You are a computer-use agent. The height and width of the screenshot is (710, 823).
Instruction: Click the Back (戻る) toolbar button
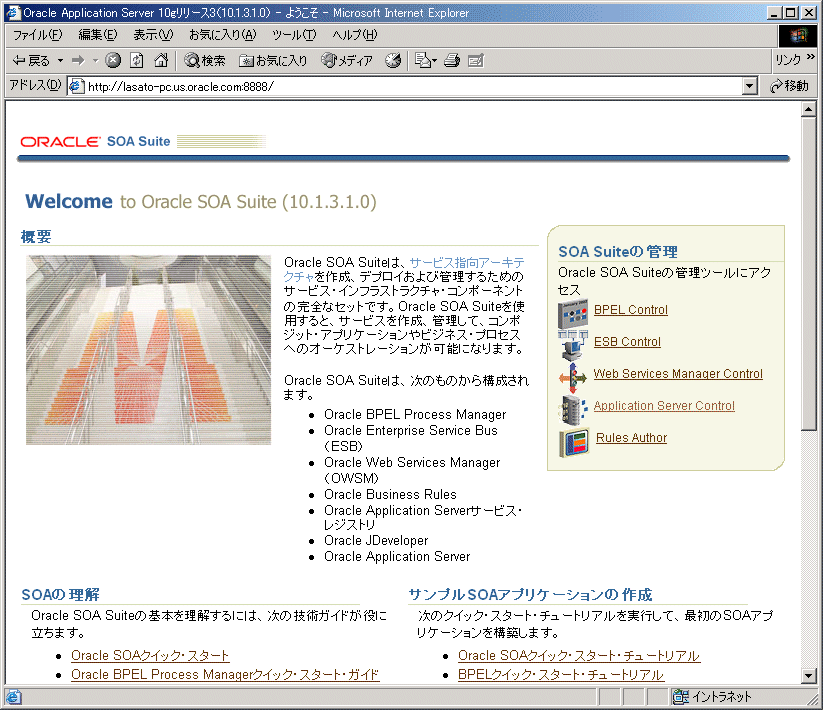(x=30, y=61)
